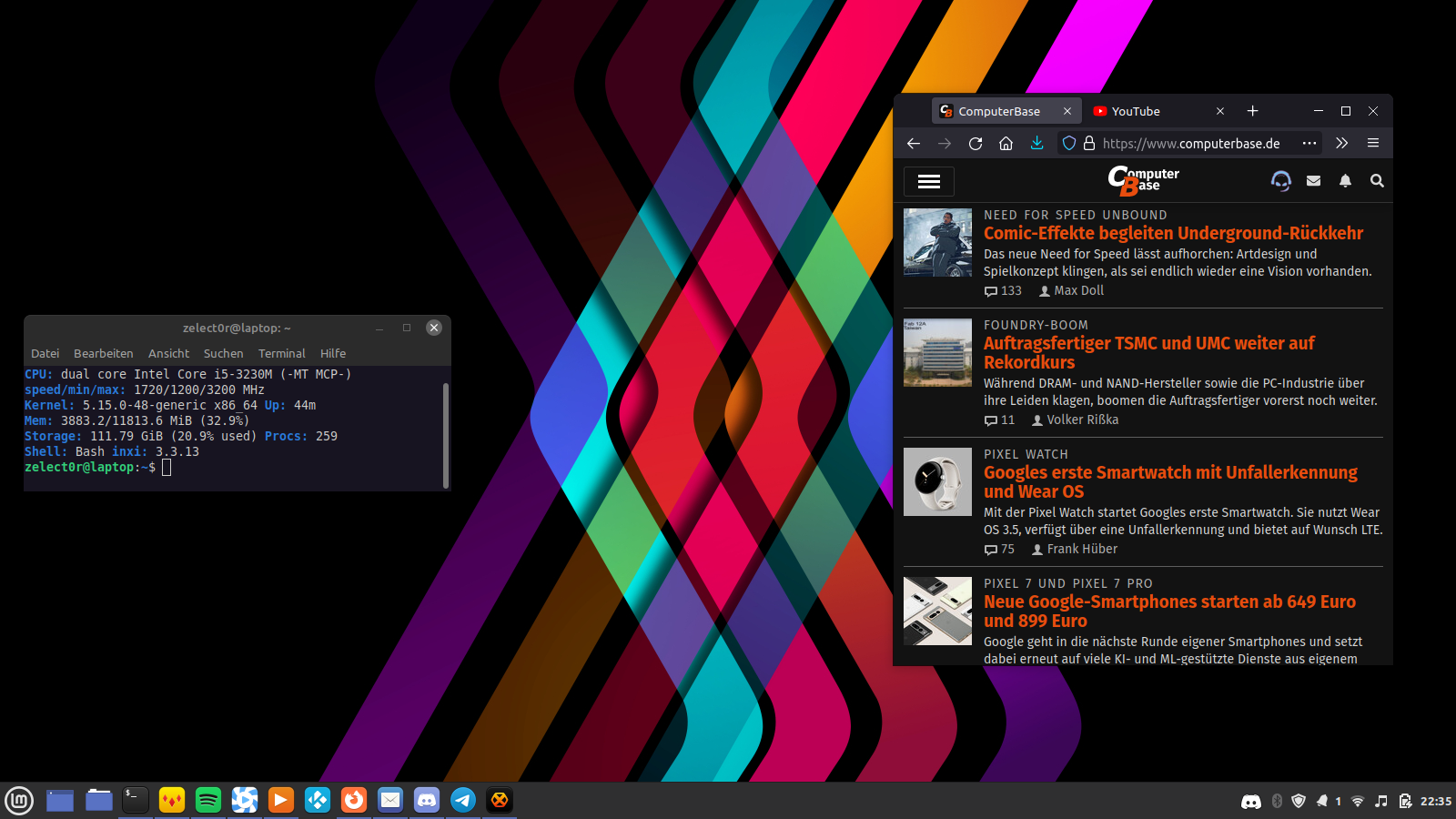Open the terminal Hilfe menu
Image resolution: width=1456 pixels, height=819 pixels.
(x=333, y=354)
